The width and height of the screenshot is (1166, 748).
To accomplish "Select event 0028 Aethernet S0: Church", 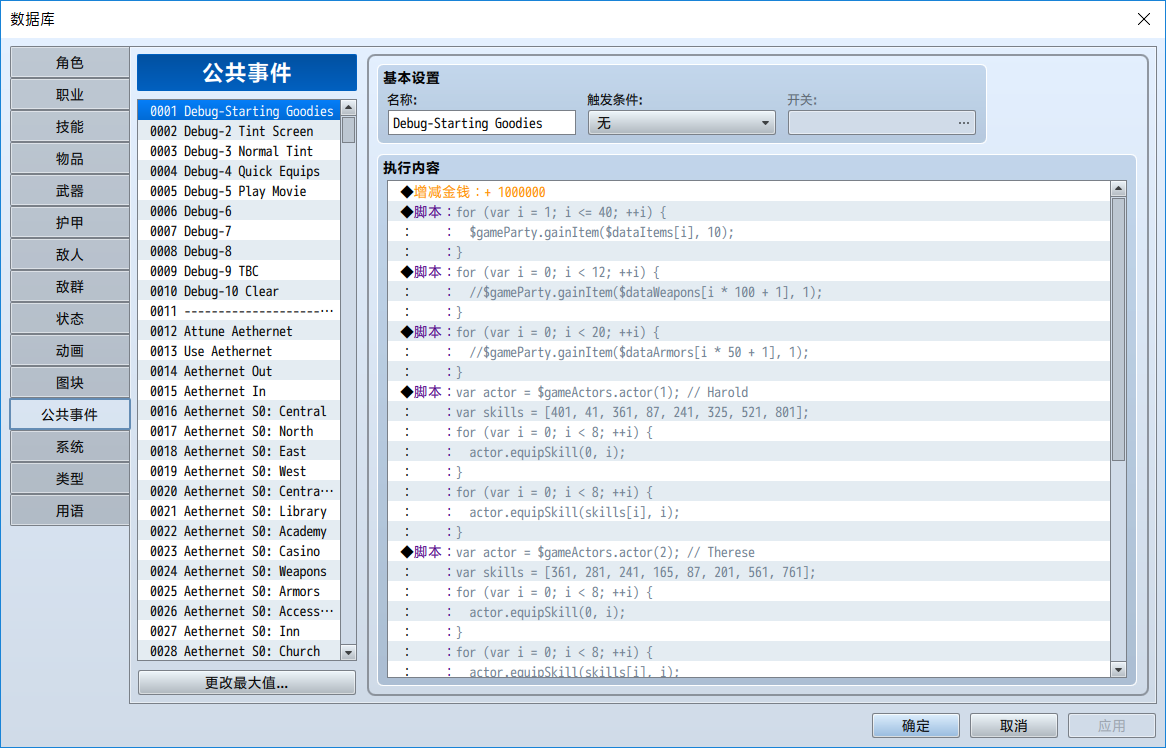I will (x=239, y=651).
